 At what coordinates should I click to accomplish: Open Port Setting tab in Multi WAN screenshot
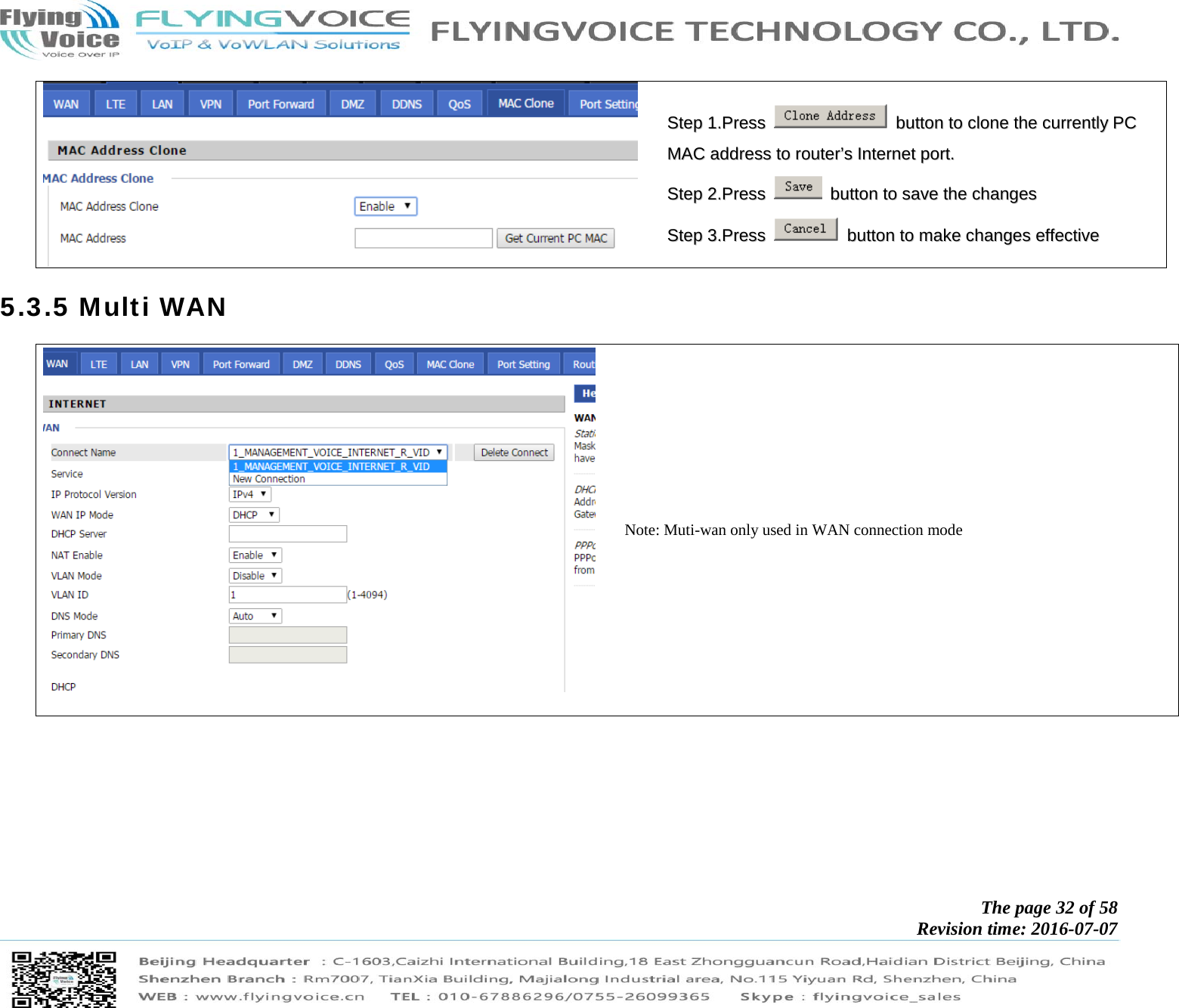[x=524, y=364]
